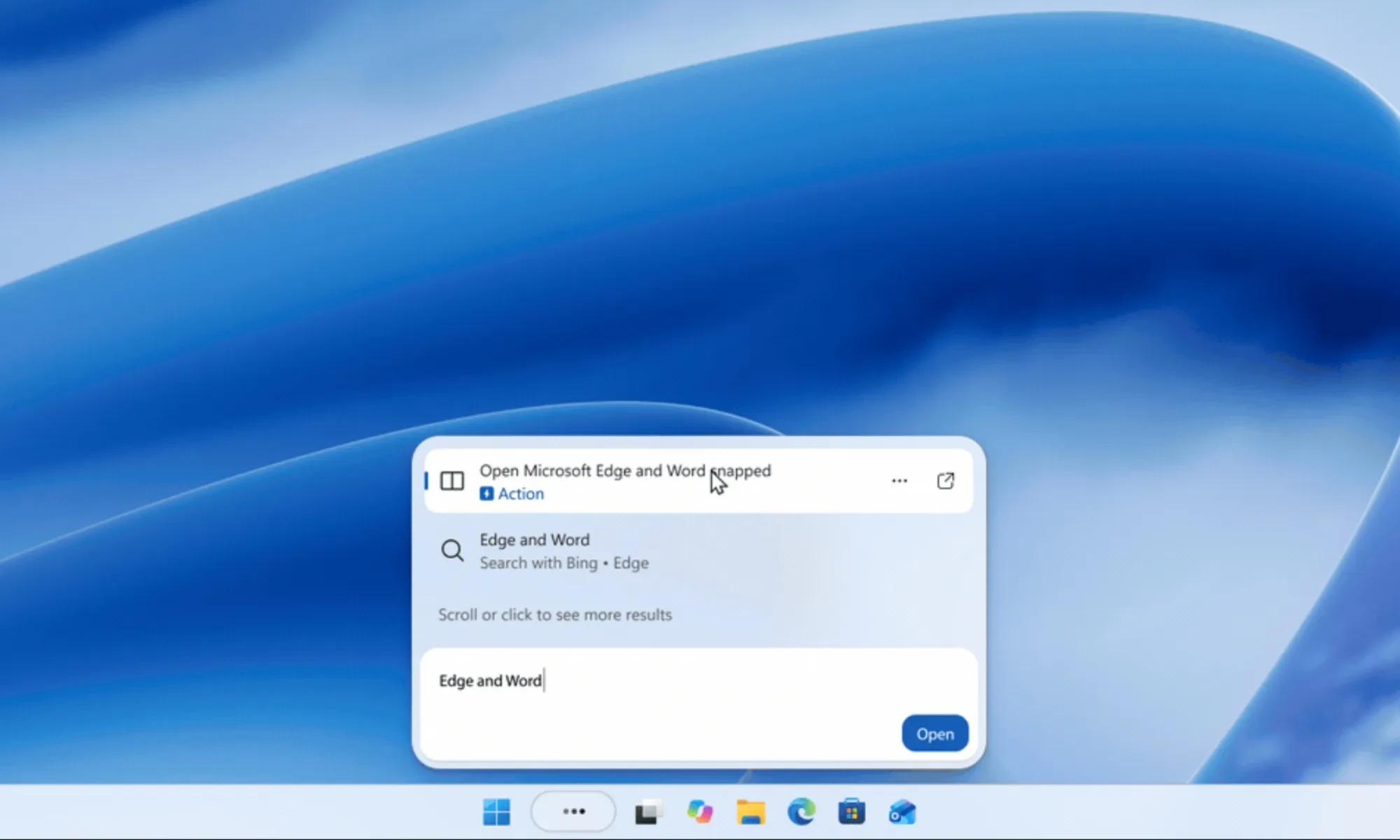Viewport: 1400px width, 840px height.
Task: Click 'Search with Bing • Edge' subtitle
Action: click(564, 563)
